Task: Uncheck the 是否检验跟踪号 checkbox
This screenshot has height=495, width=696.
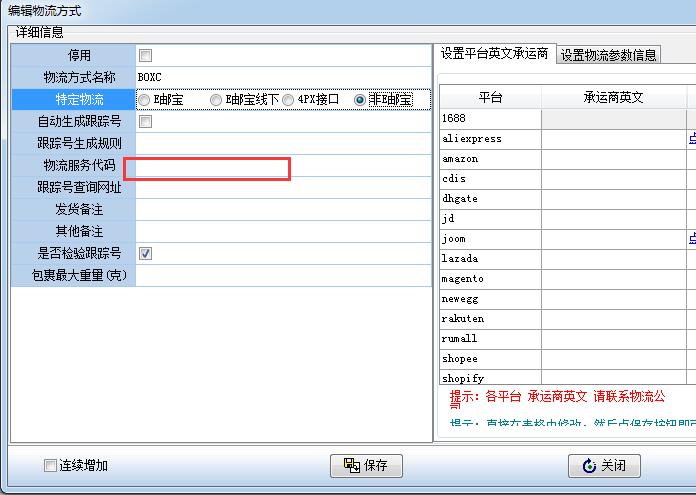Action: click(x=146, y=253)
